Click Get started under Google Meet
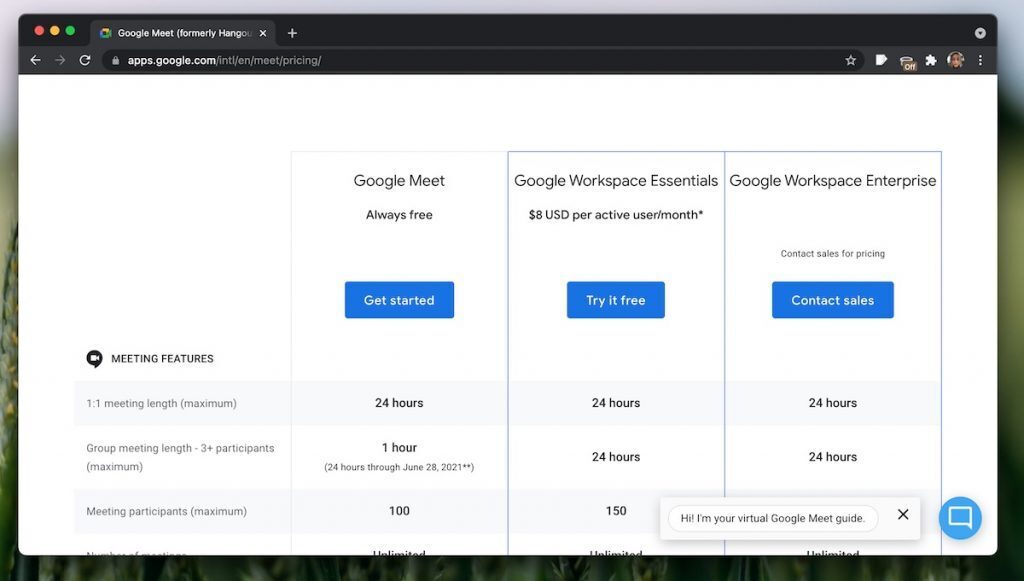The image size is (1024, 581). point(399,300)
